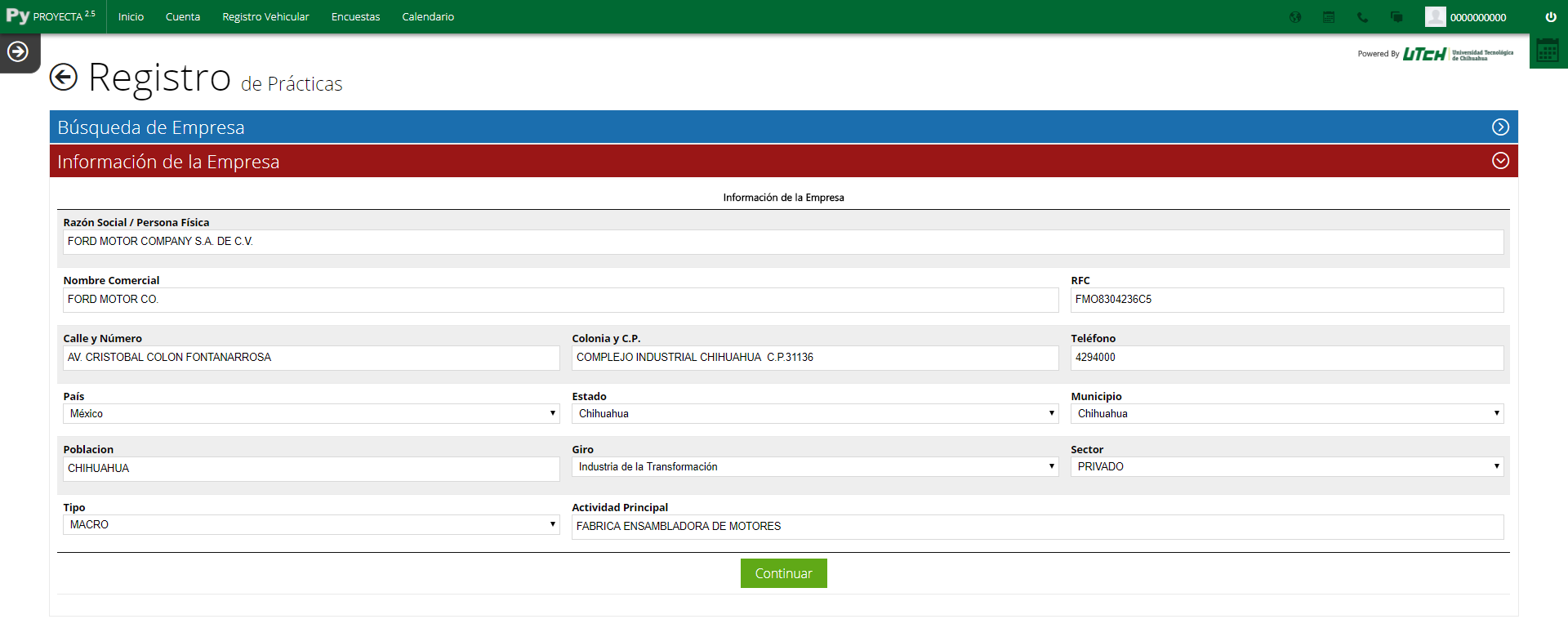Click the Colonia y C.P. field
This screenshot has width=1568, height=619.
click(815, 358)
